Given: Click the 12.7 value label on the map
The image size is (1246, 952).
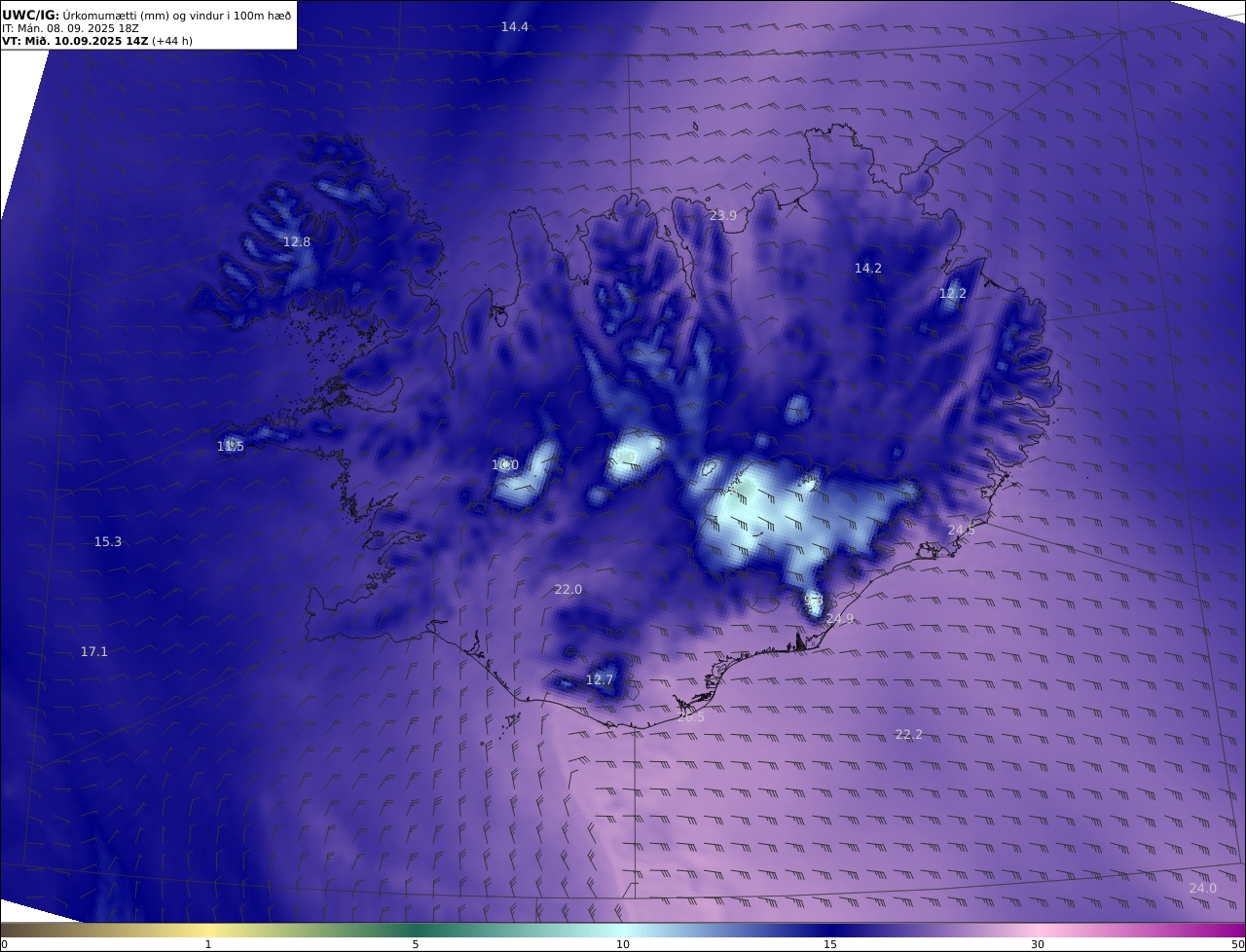Looking at the screenshot, I should (x=600, y=679).
